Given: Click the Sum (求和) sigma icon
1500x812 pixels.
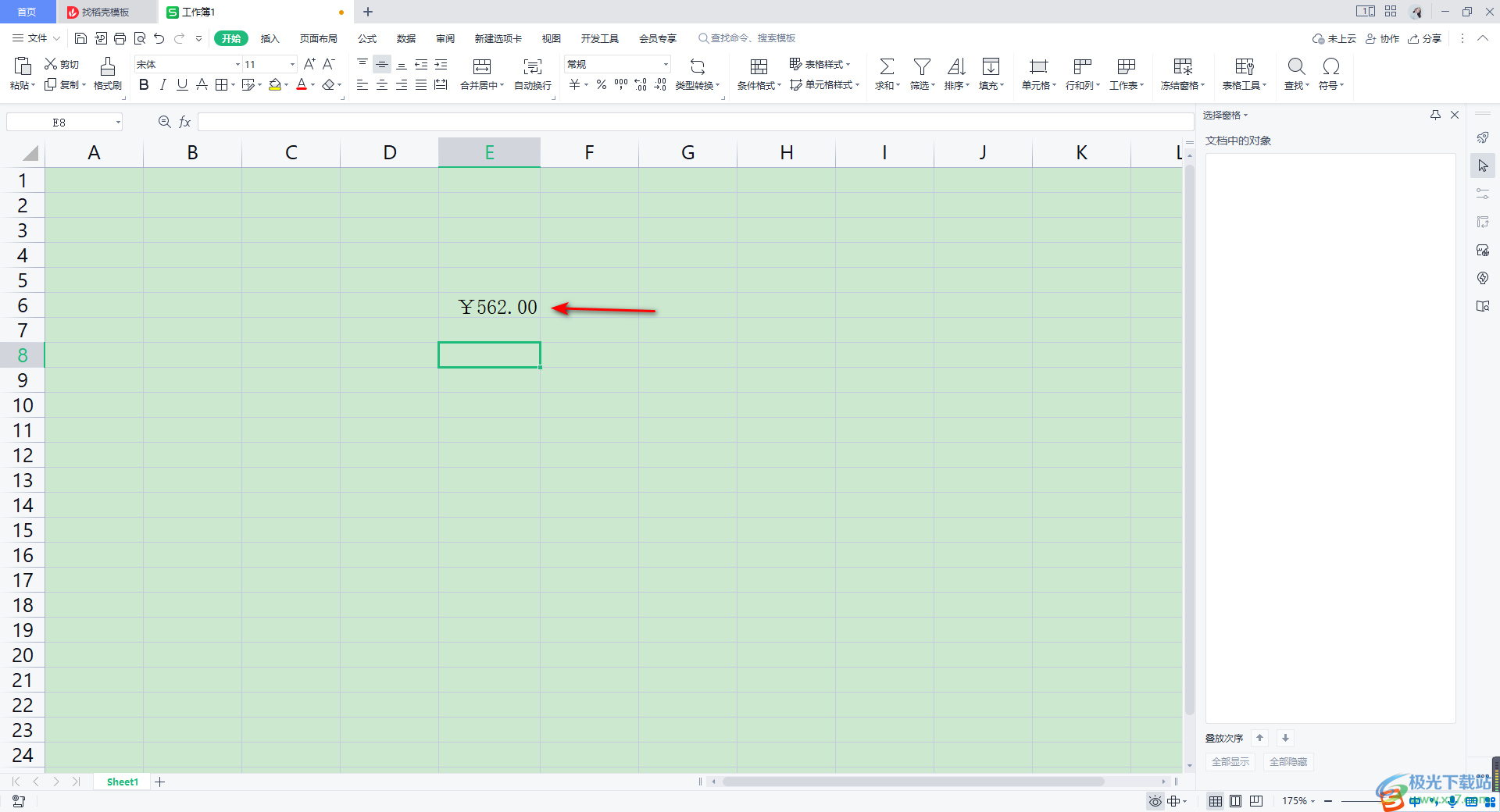Looking at the screenshot, I should click(887, 66).
